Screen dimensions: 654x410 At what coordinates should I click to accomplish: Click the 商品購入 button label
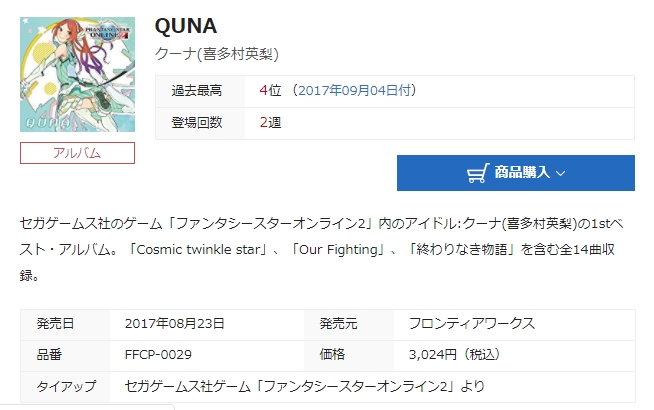coord(522,173)
